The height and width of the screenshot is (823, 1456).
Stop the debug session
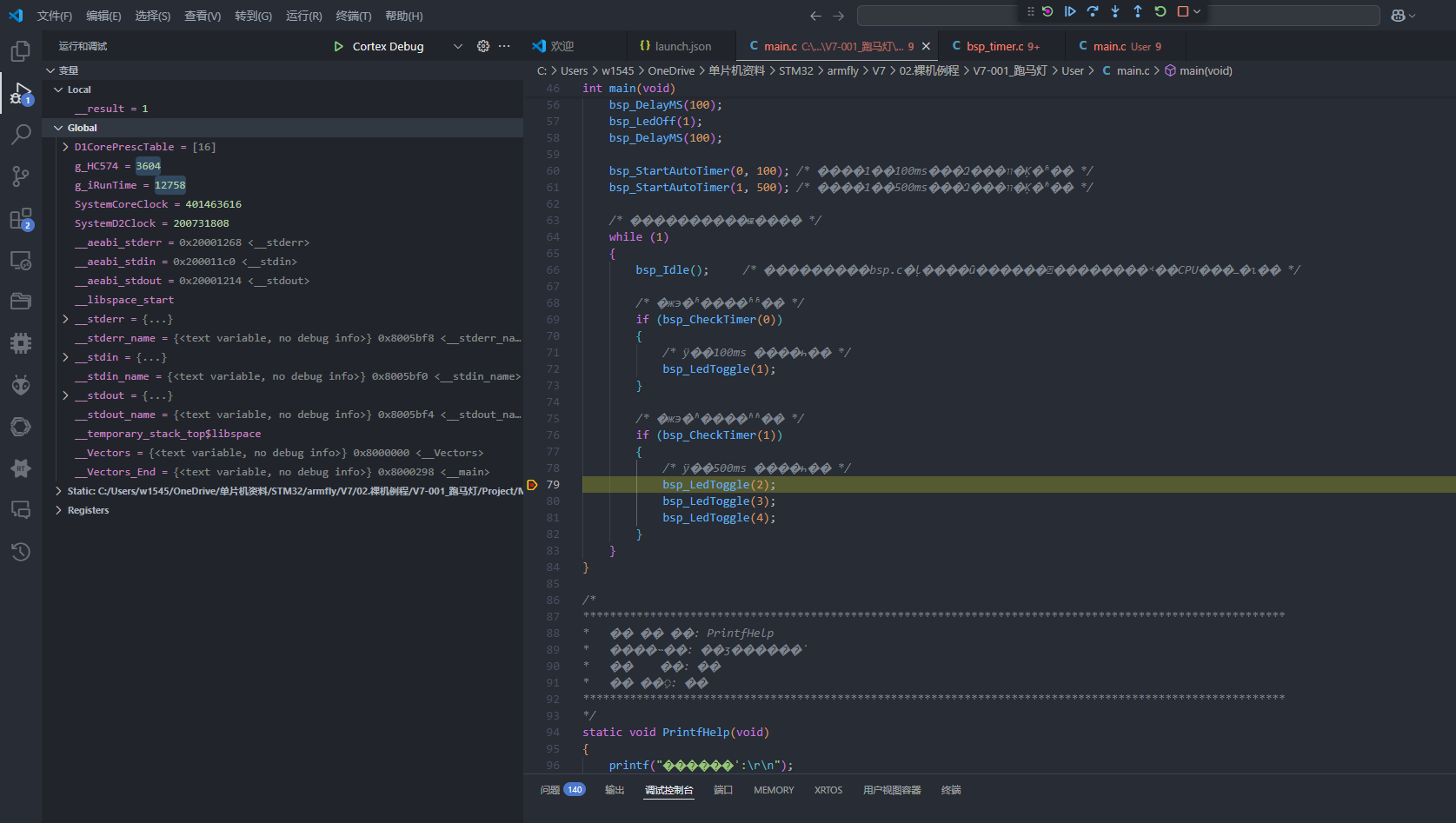[x=1182, y=11]
